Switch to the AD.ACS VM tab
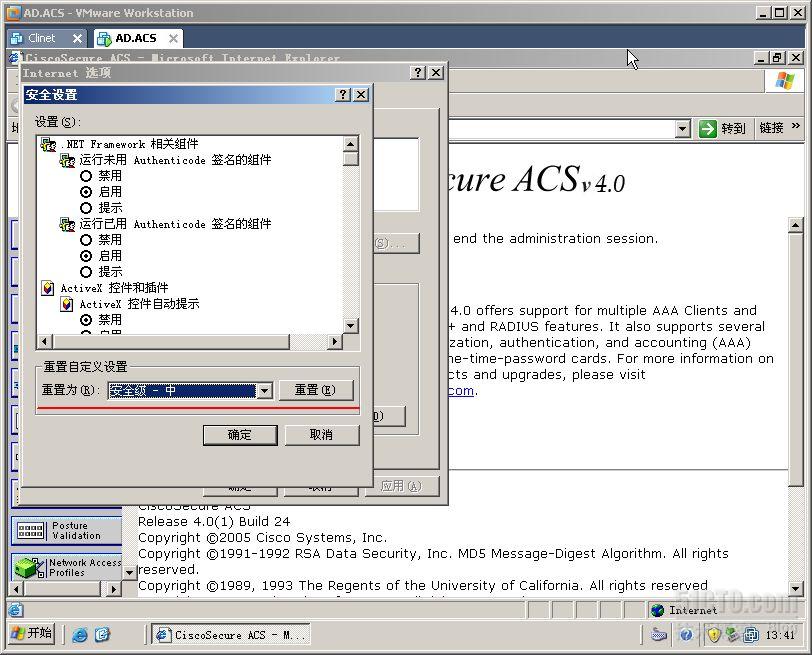Image resolution: width=812 pixels, height=655 pixels. click(x=136, y=38)
